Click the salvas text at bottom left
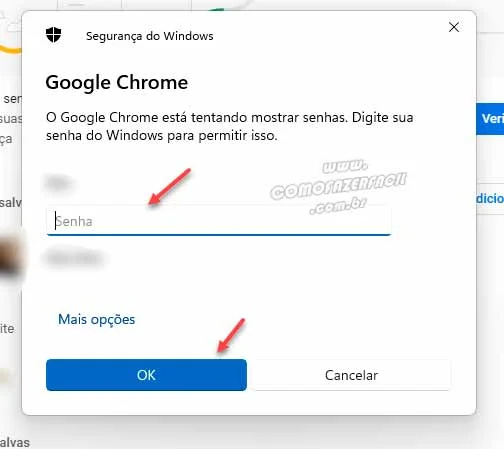Viewport: 504px width, 449px height. [x=15, y=442]
